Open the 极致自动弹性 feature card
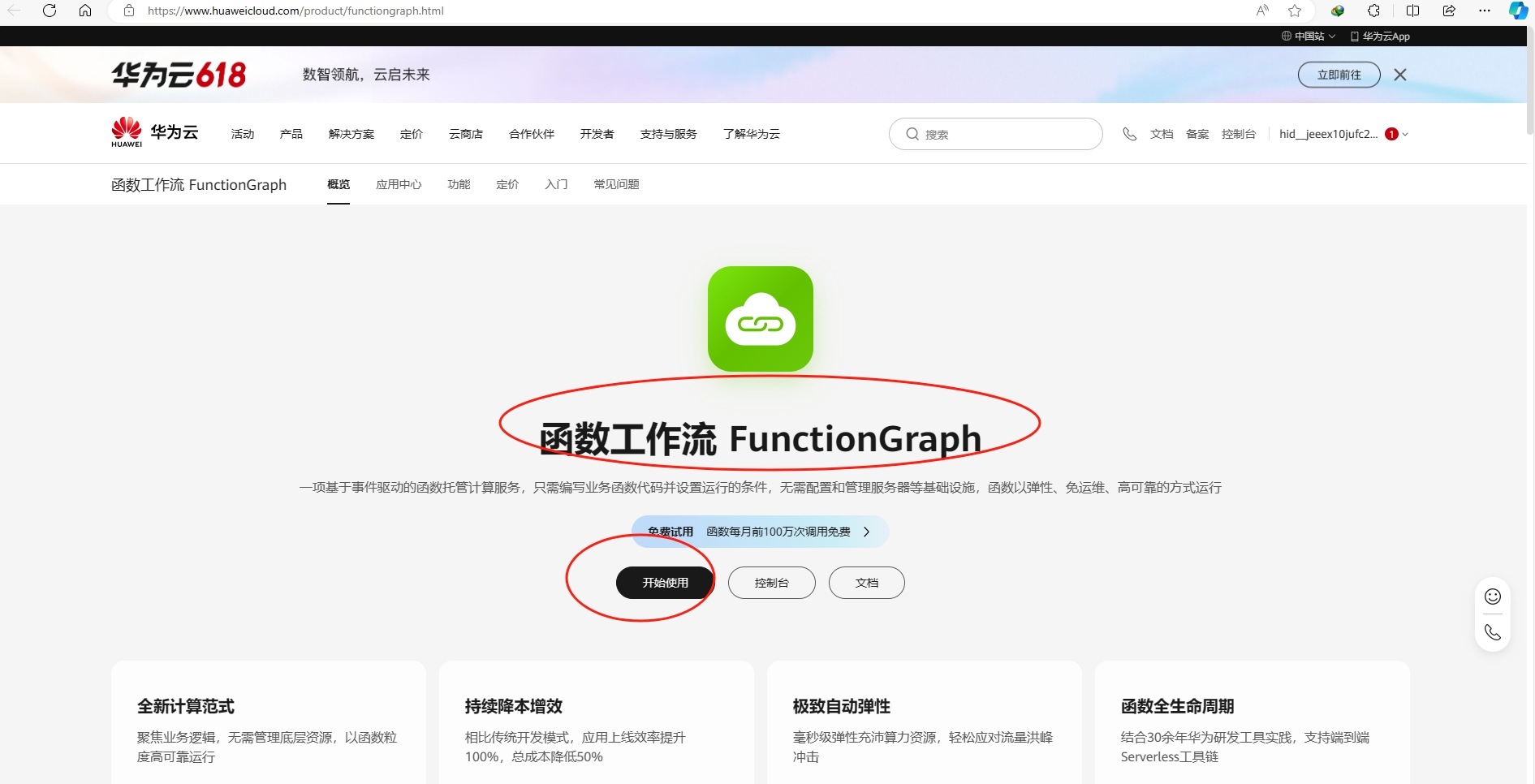 (x=925, y=722)
